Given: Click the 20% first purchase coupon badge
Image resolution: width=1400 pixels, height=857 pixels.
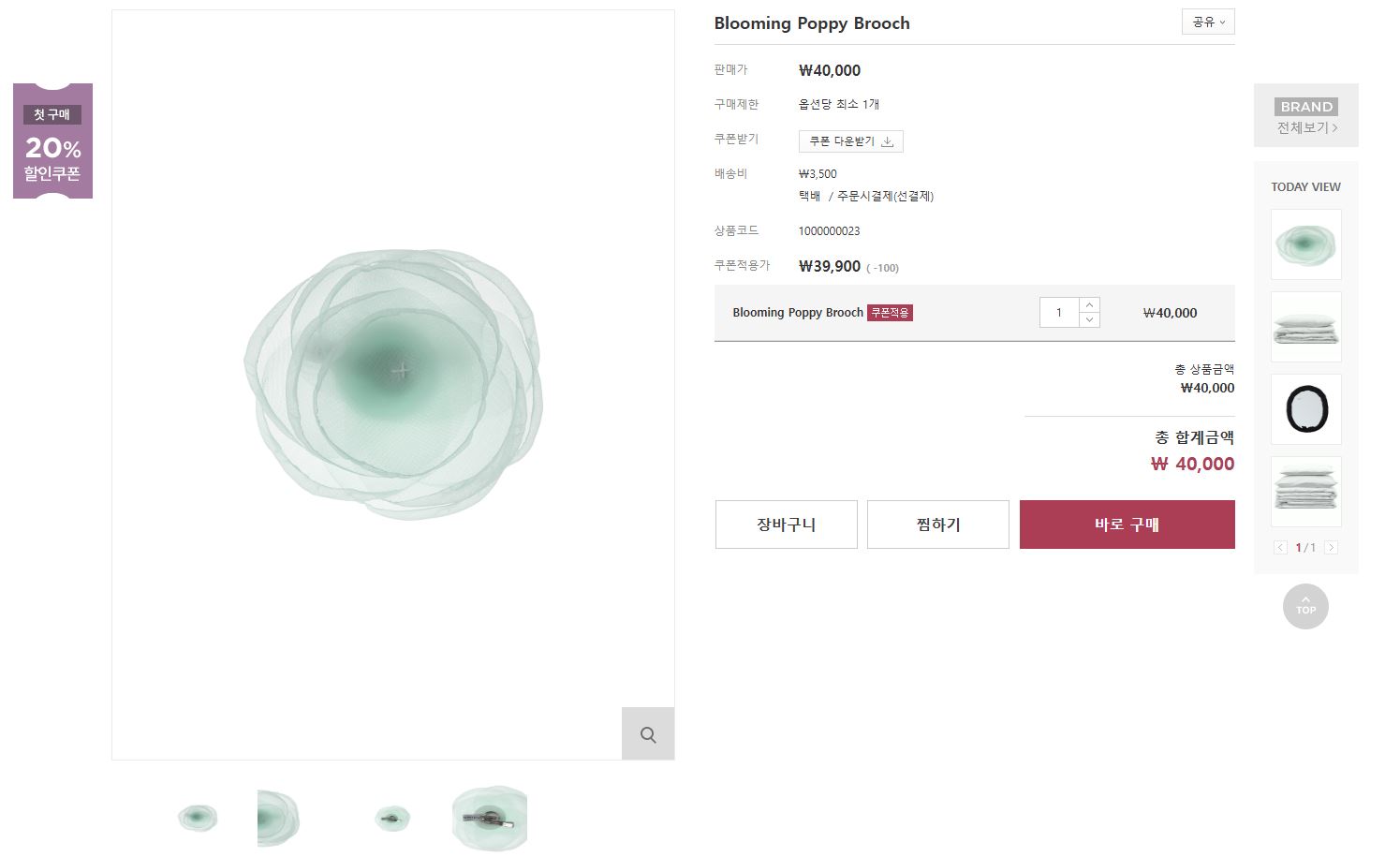Looking at the screenshot, I should point(52,141).
